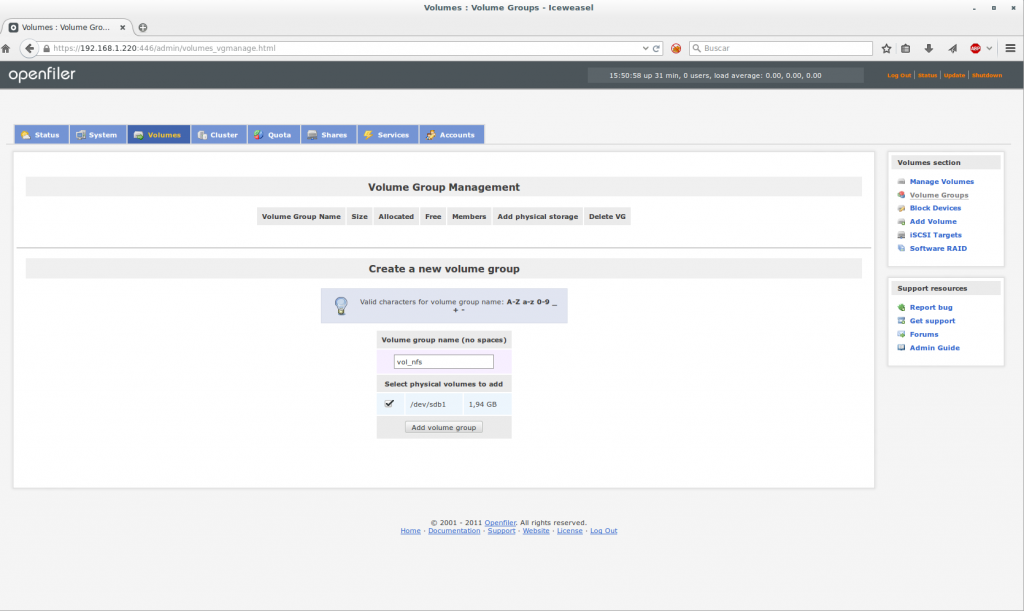Viewport: 1024px width, 611px height.
Task: Click the browser home icon
Action: [7, 48]
